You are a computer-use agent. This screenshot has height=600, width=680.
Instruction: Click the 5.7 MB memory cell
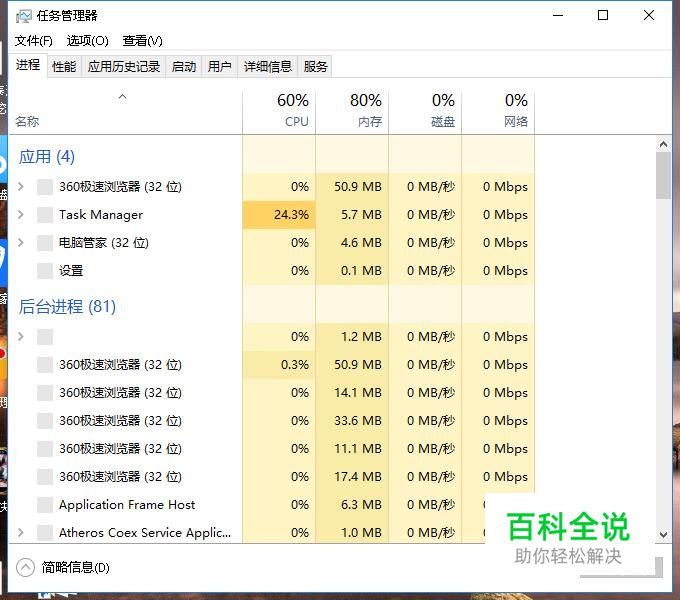352,215
